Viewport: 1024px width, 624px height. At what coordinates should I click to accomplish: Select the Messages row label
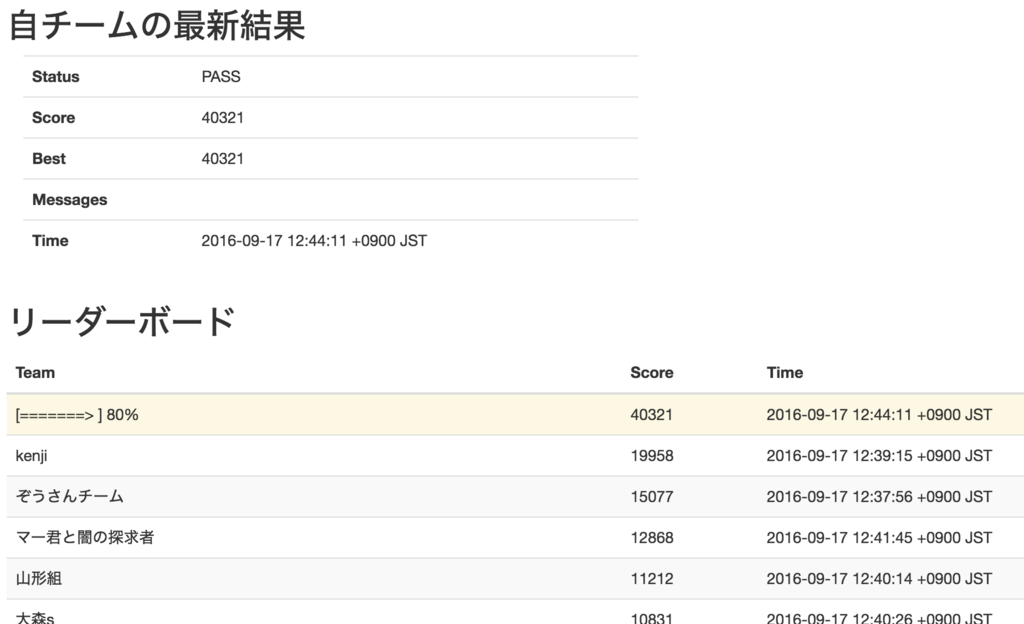[x=66, y=199]
